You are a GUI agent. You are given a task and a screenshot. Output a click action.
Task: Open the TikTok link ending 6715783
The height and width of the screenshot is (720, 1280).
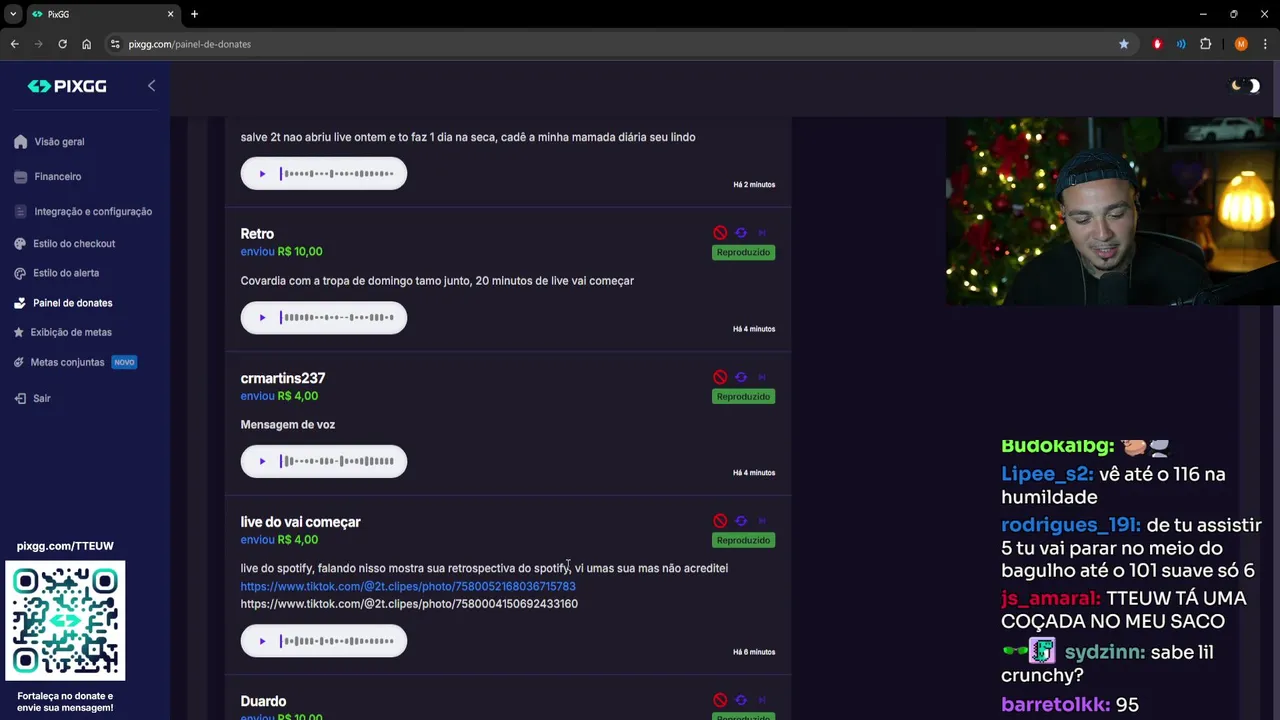coord(408,587)
